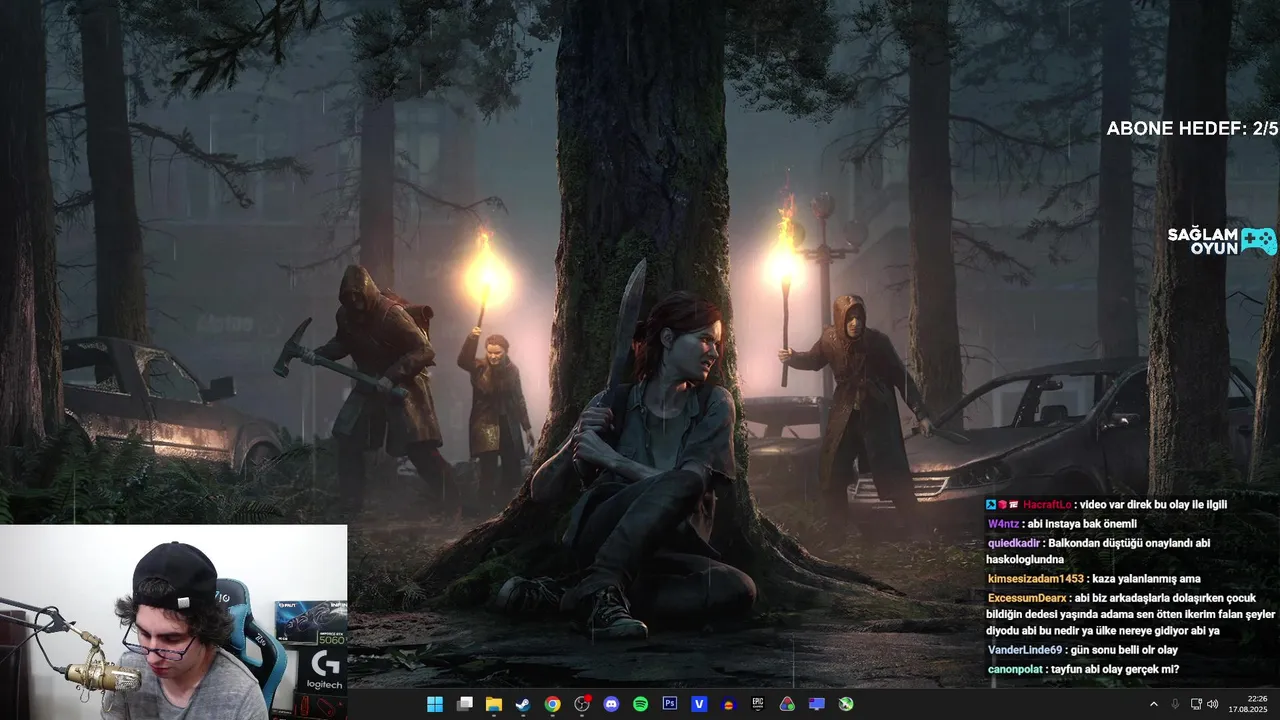Select chat username kimsesizadam1453
The image size is (1280, 720).
point(1036,579)
